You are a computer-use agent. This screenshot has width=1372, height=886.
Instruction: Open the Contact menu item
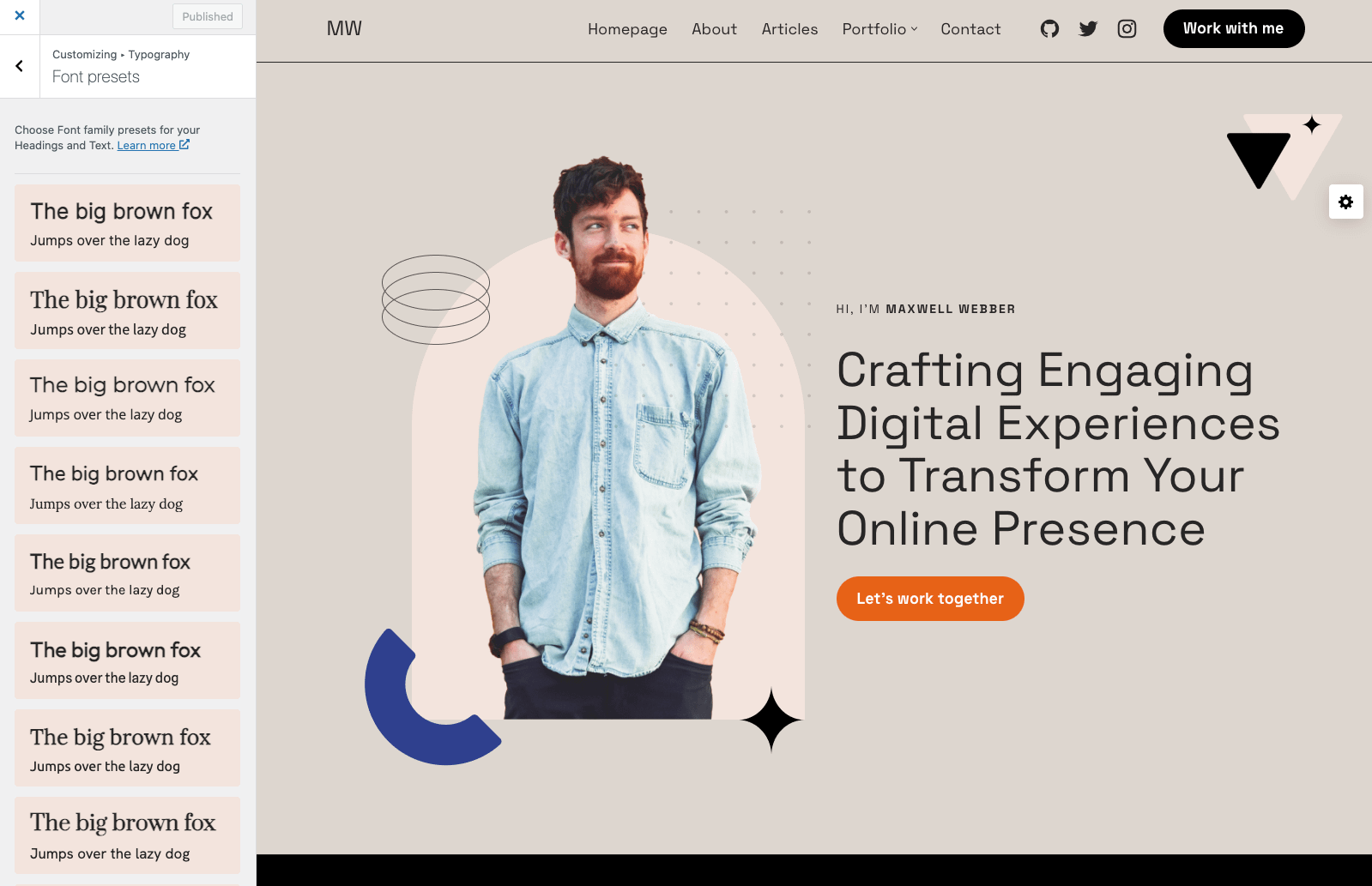tap(970, 29)
